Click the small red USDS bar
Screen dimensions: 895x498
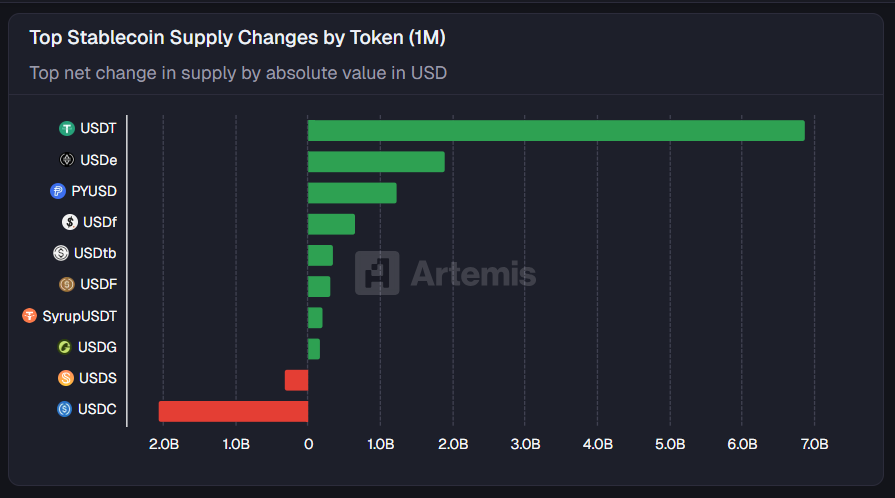pyautogui.click(x=296, y=380)
